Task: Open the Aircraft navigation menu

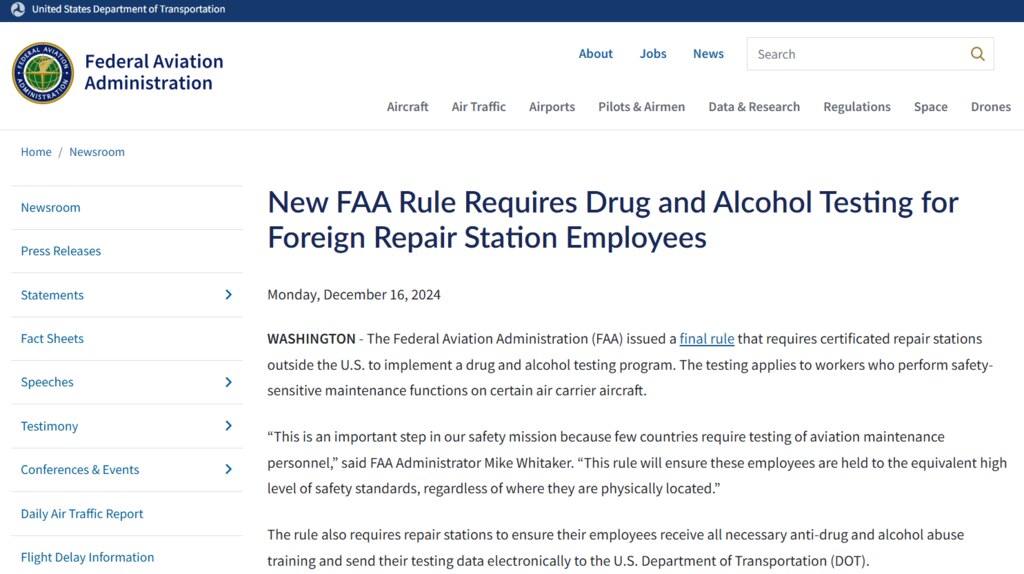Action: click(x=408, y=106)
